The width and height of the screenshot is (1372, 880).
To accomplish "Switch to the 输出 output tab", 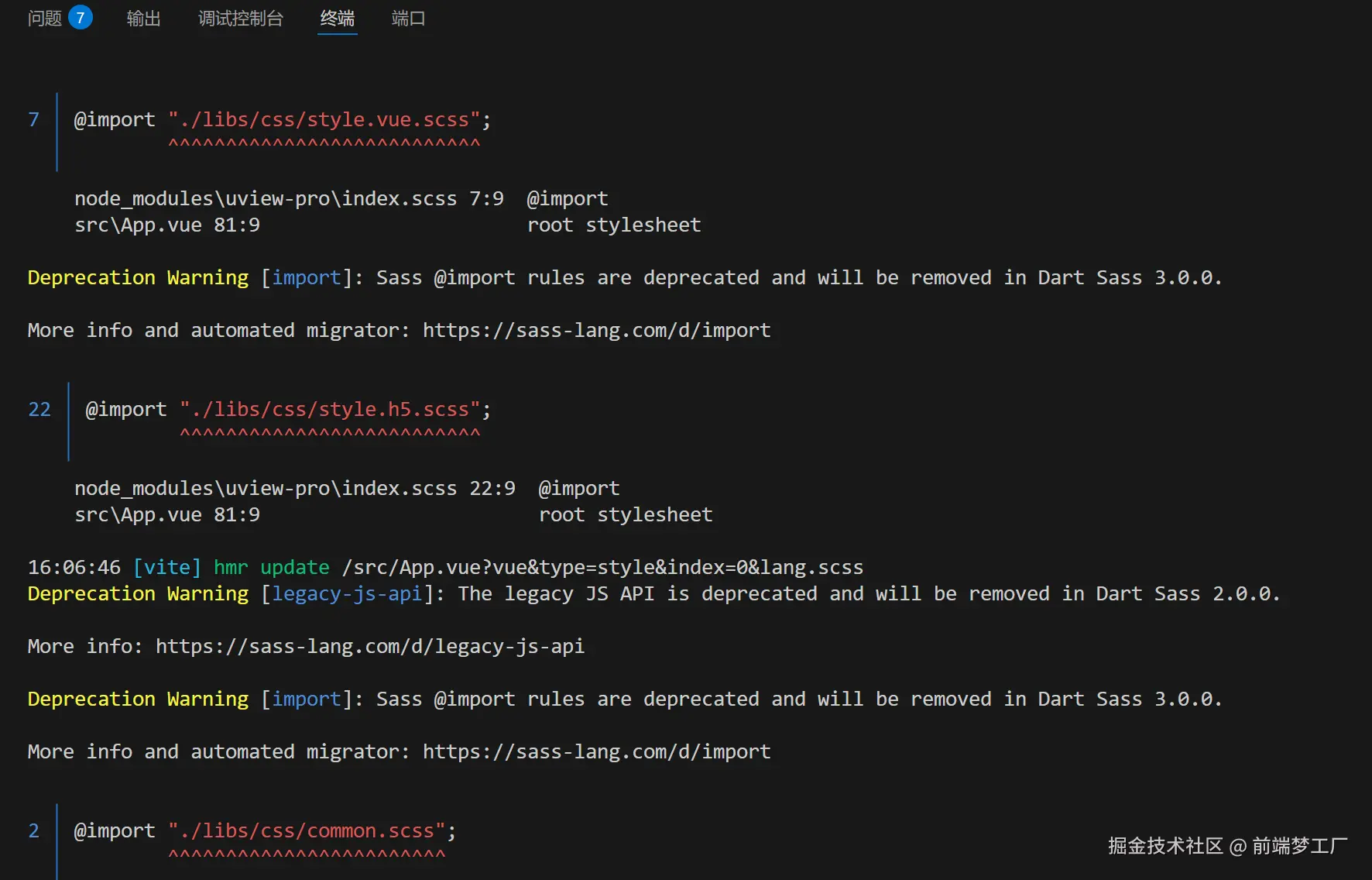I will (143, 18).
